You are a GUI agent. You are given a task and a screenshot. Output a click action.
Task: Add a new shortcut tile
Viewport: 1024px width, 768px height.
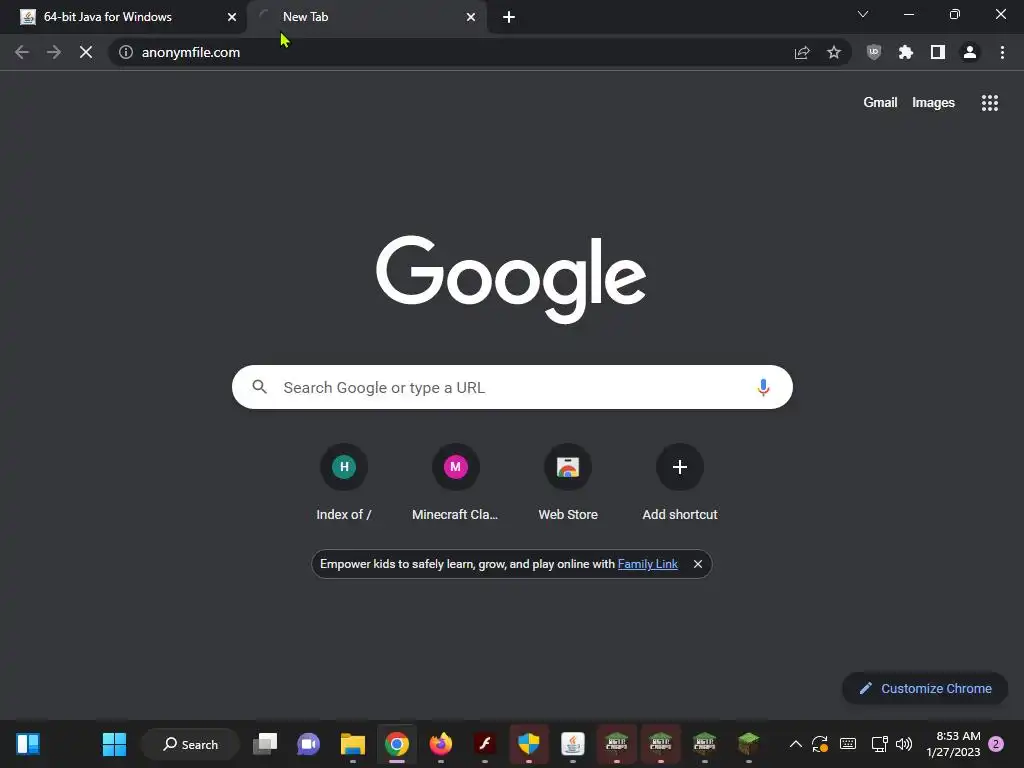point(680,482)
